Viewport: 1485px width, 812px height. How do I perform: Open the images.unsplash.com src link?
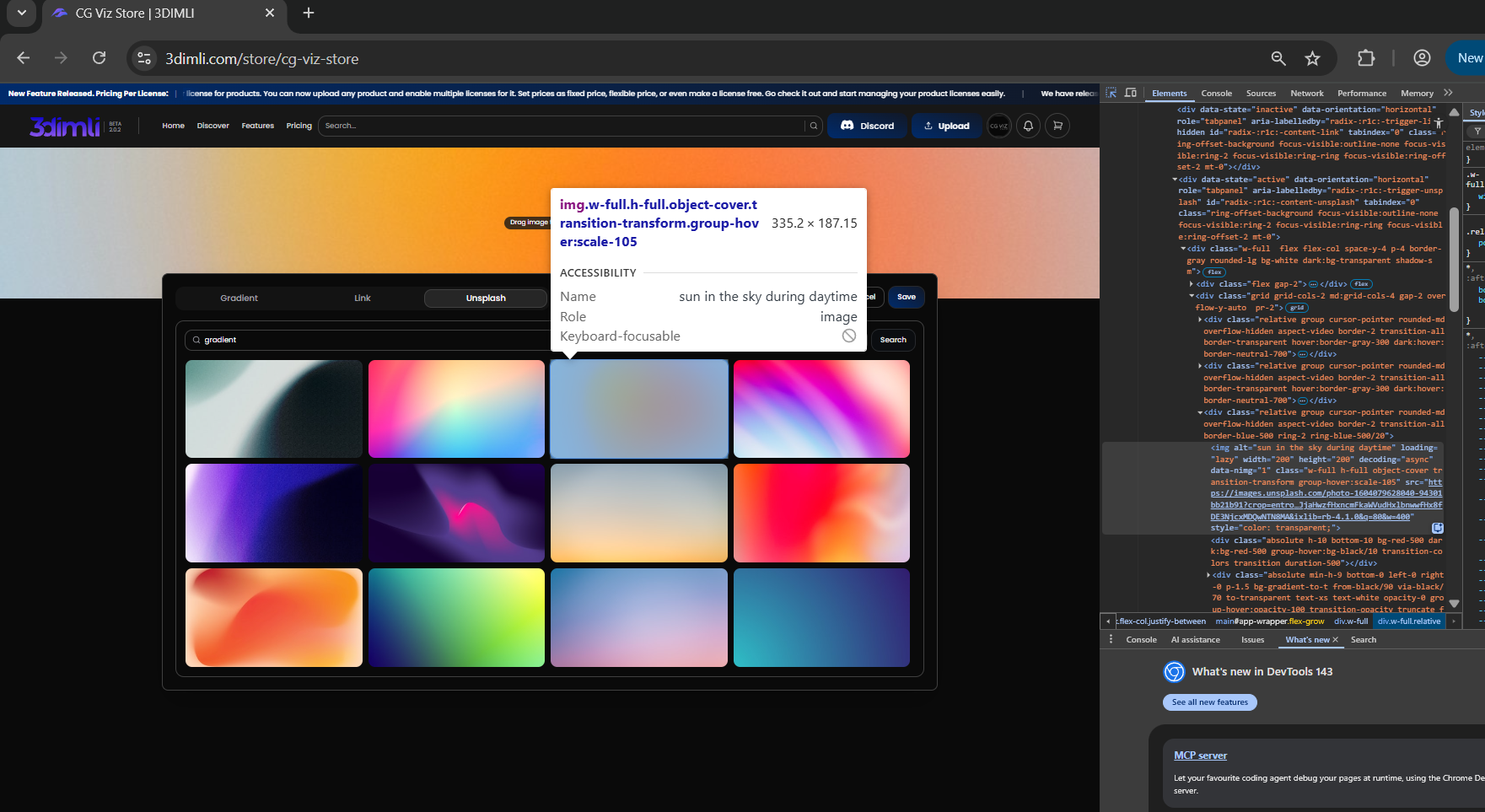tap(1326, 499)
